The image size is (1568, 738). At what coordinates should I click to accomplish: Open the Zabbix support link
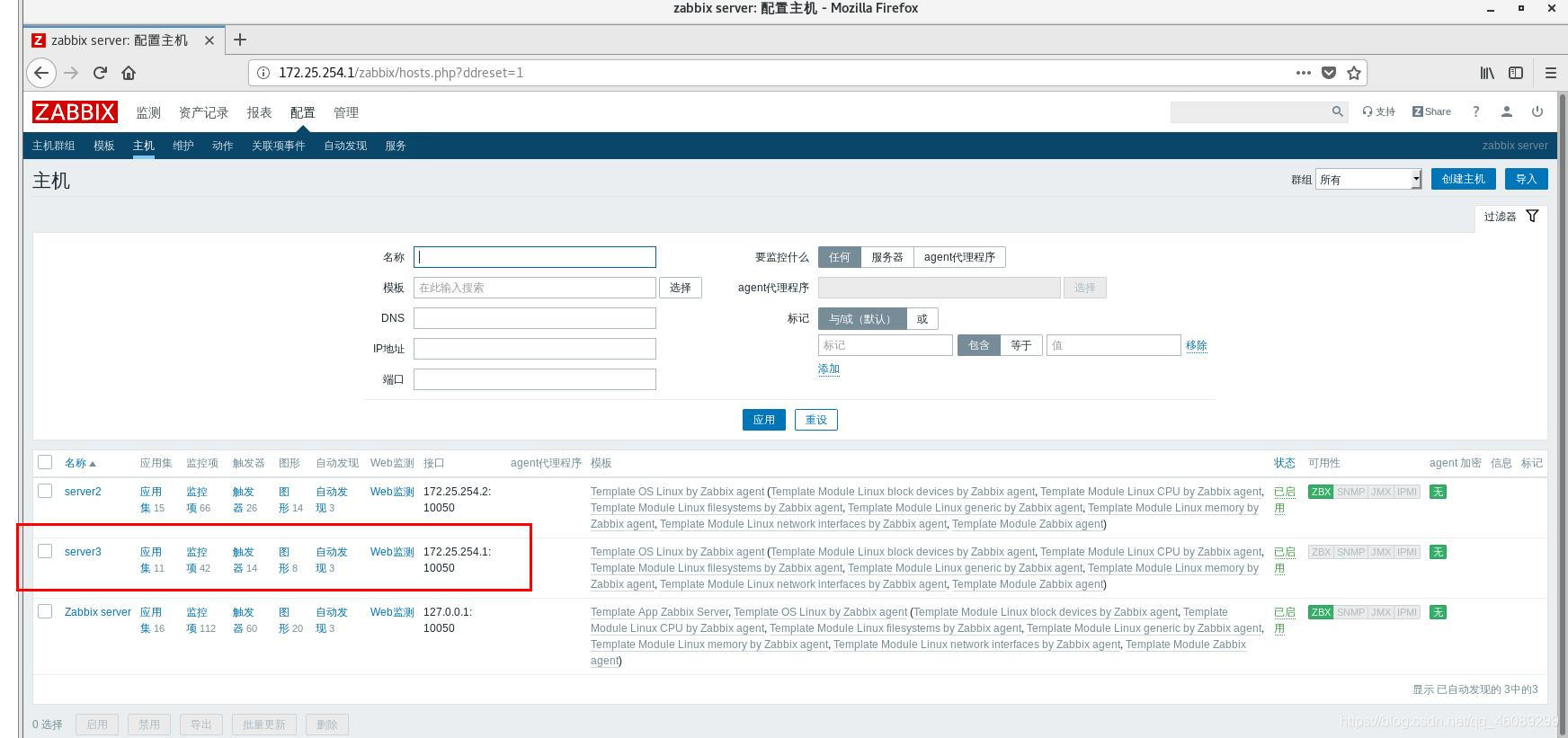point(1378,111)
